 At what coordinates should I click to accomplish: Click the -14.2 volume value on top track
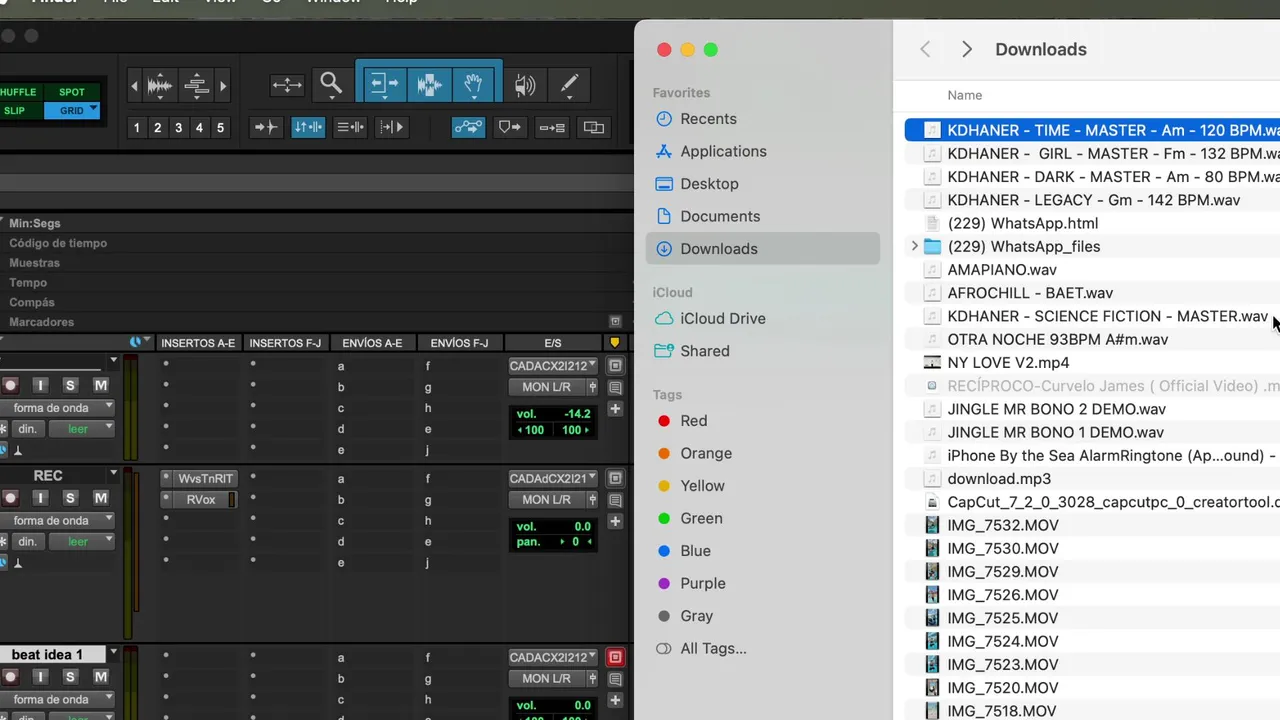tap(577, 414)
